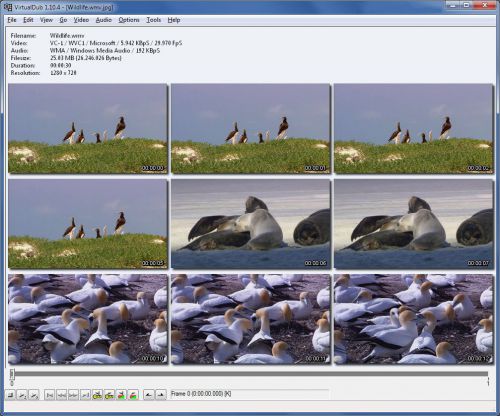This screenshot has width=500, height=416.
Task: Open the File menu
Action: pos(12,20)
